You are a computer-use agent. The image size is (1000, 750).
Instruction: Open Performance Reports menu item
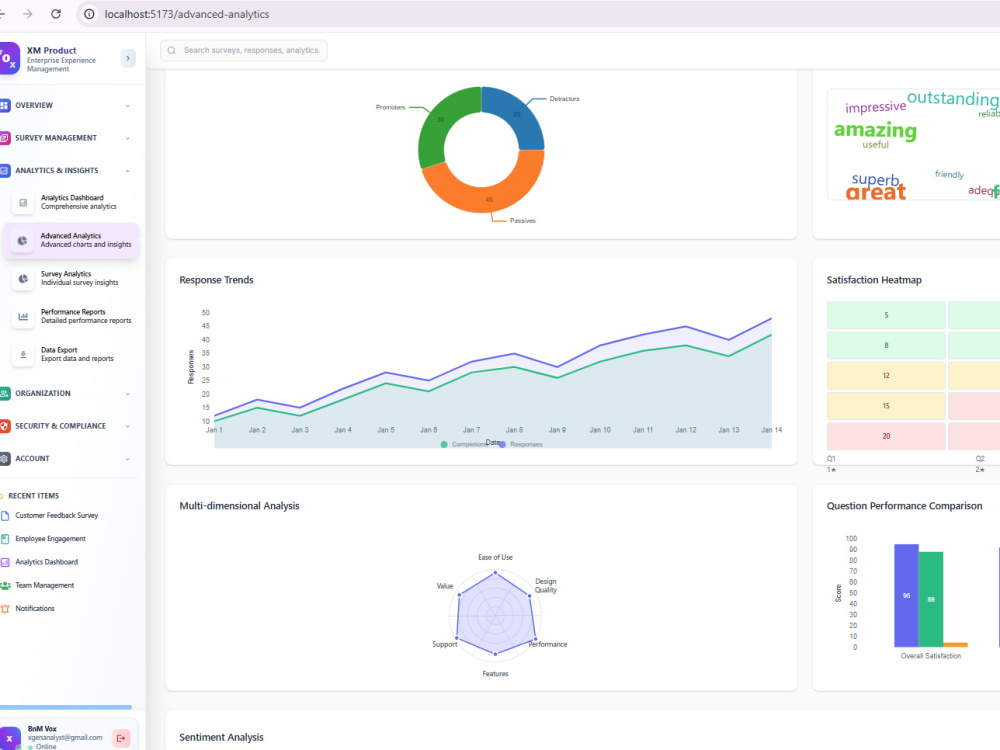(70, 316)
